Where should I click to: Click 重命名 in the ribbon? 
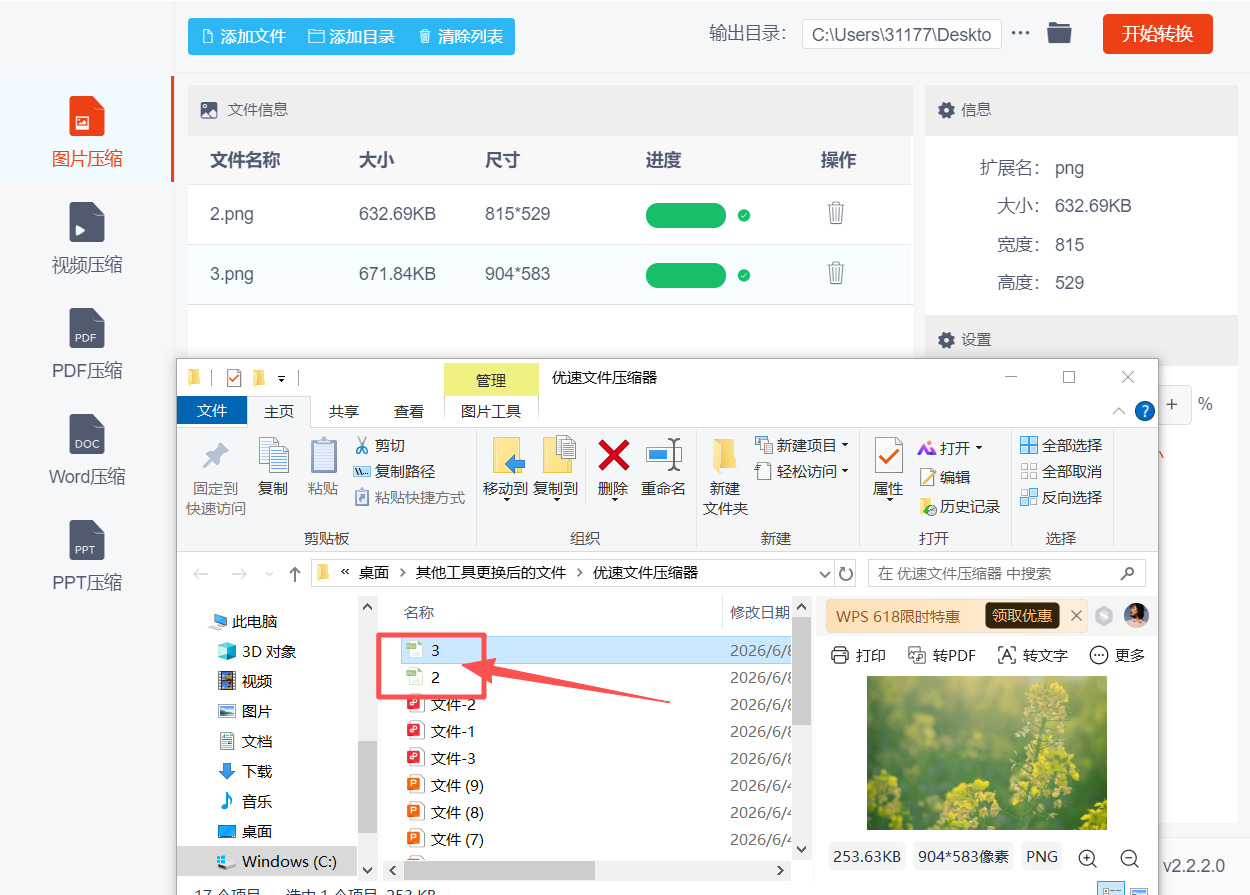point(663,467)
